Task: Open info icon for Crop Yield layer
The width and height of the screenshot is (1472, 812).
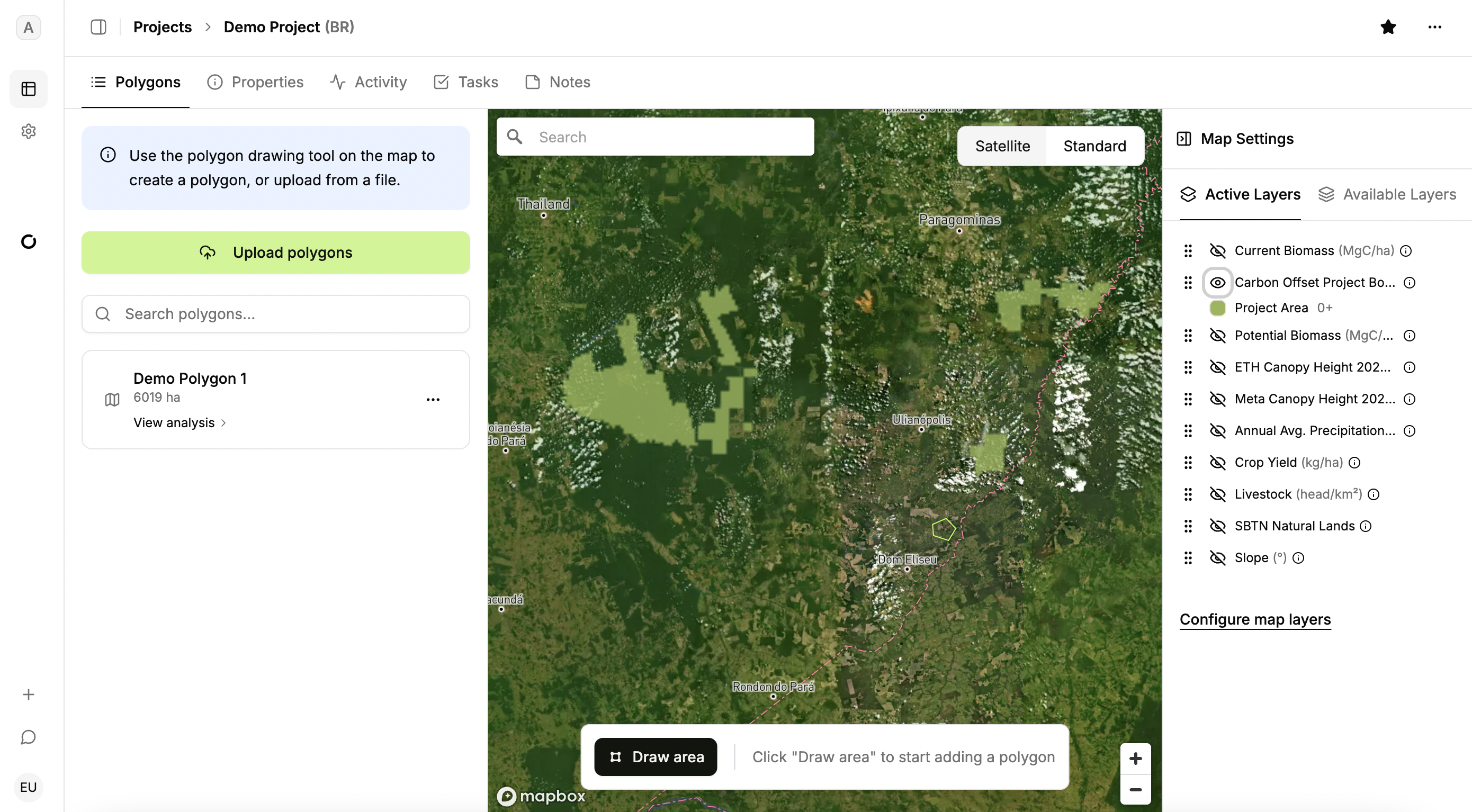Action: click(1355, 462)
